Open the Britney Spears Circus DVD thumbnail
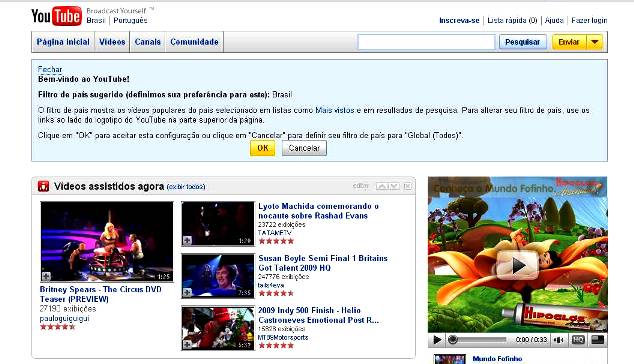Viewport: 634px width, 364px height. pos(107,241)
